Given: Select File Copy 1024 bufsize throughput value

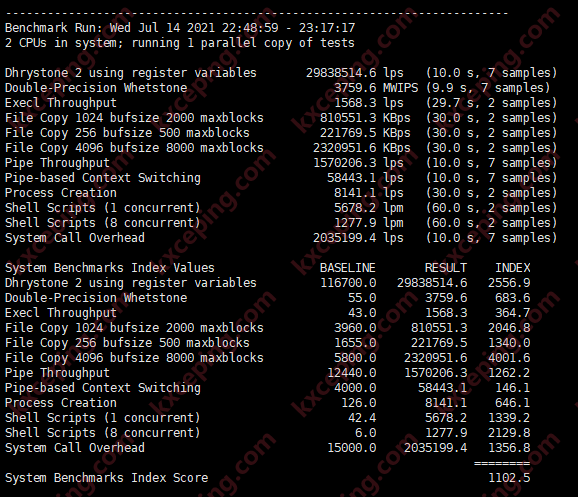Looking at the screenshot, I should [x=365, y=118].
